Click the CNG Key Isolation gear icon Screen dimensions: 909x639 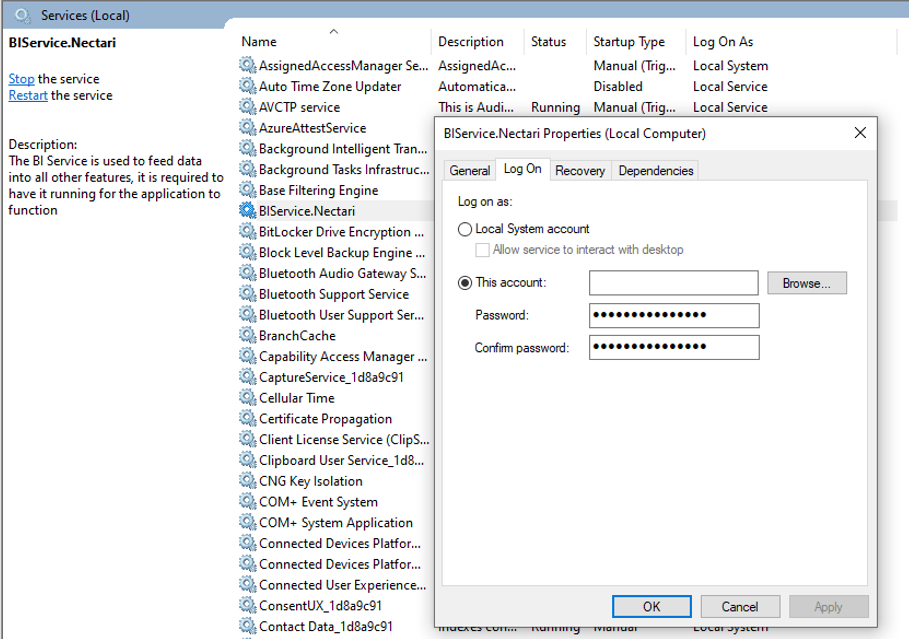click(x=247, y=481)
